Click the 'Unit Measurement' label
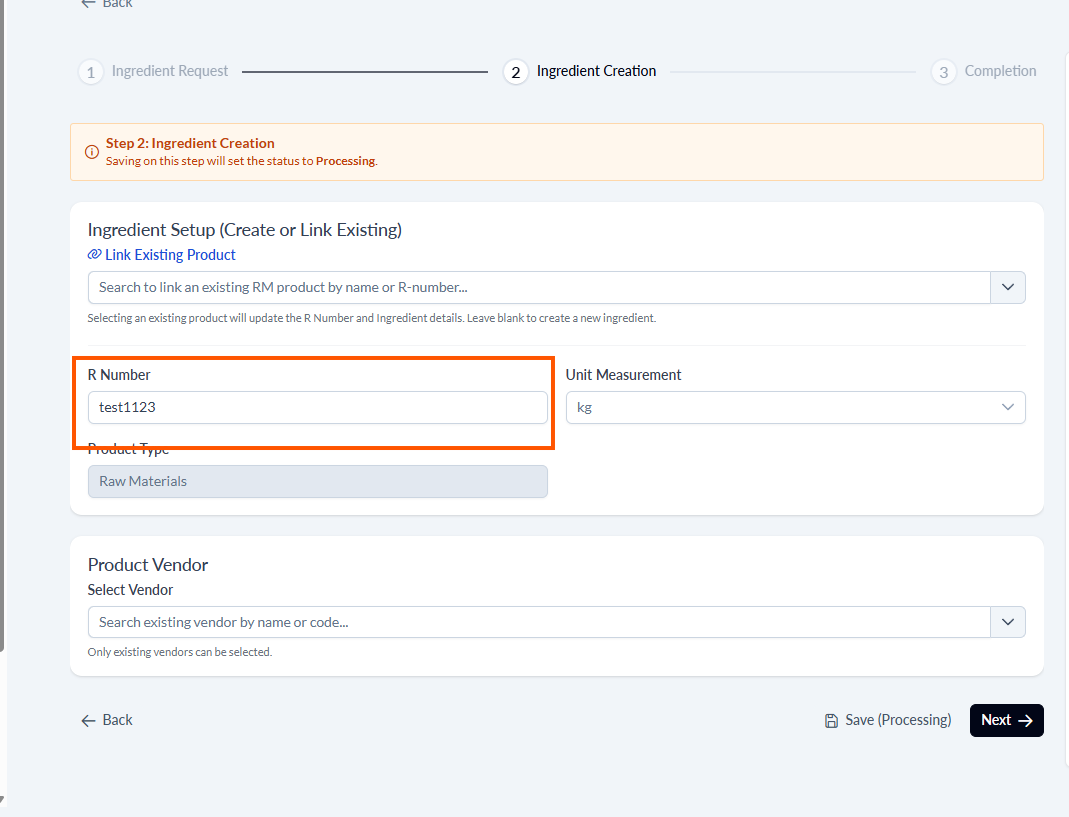The image size is (1069, 817). 623,375
